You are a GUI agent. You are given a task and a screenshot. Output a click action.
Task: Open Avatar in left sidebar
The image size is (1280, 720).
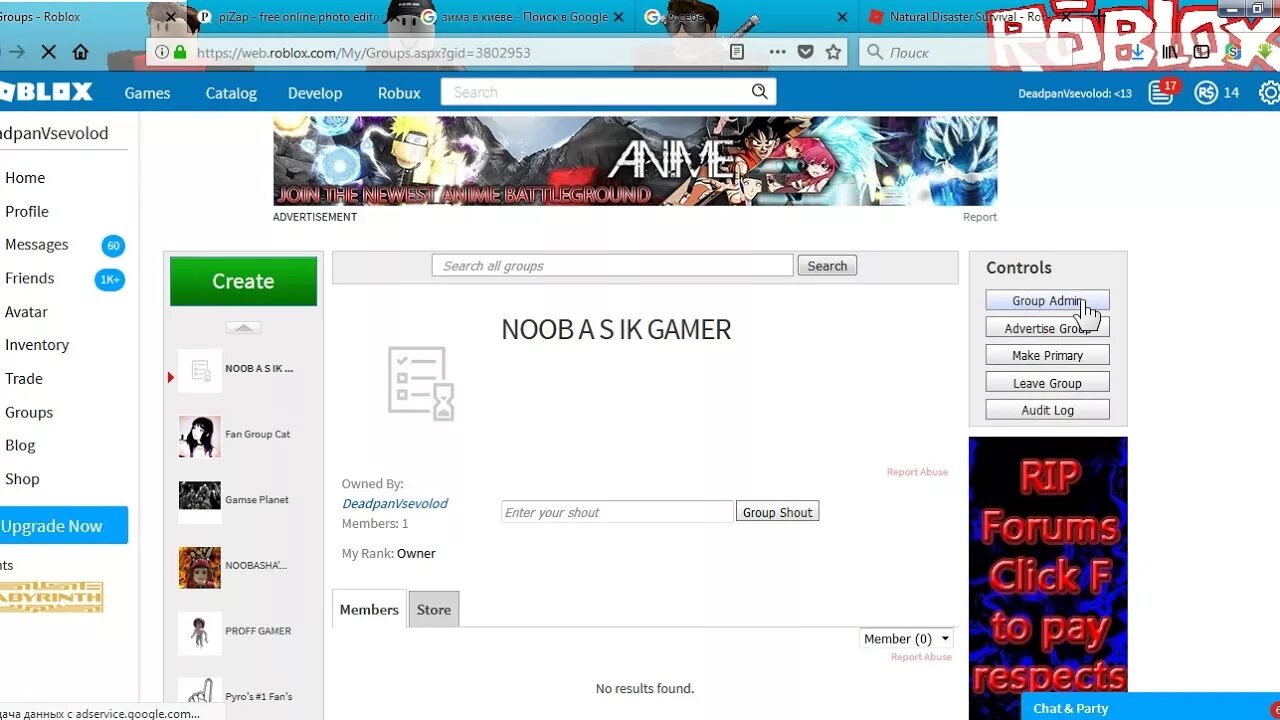pos(26,312)
